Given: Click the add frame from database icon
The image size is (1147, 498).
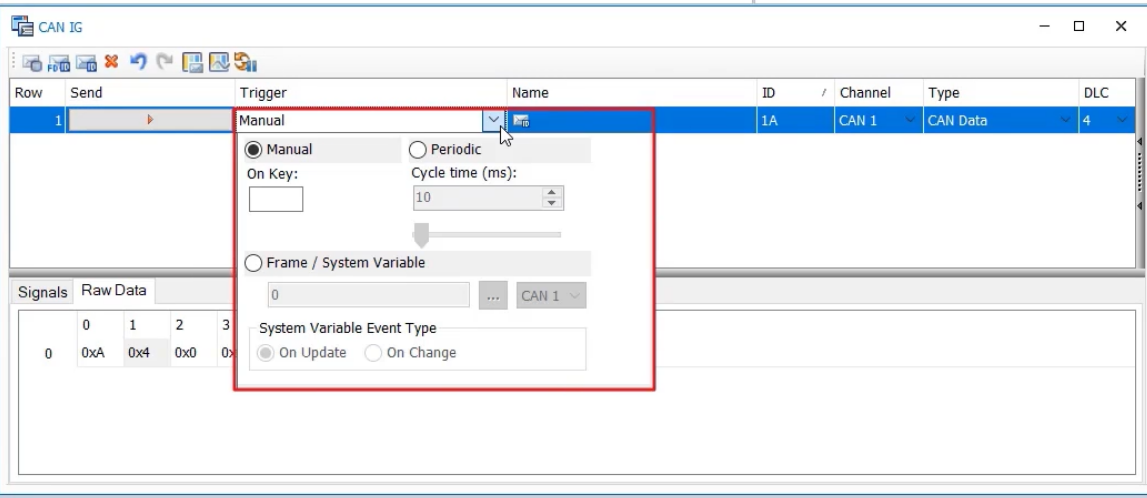Looking at the screenshot, I should pos(31,63).
